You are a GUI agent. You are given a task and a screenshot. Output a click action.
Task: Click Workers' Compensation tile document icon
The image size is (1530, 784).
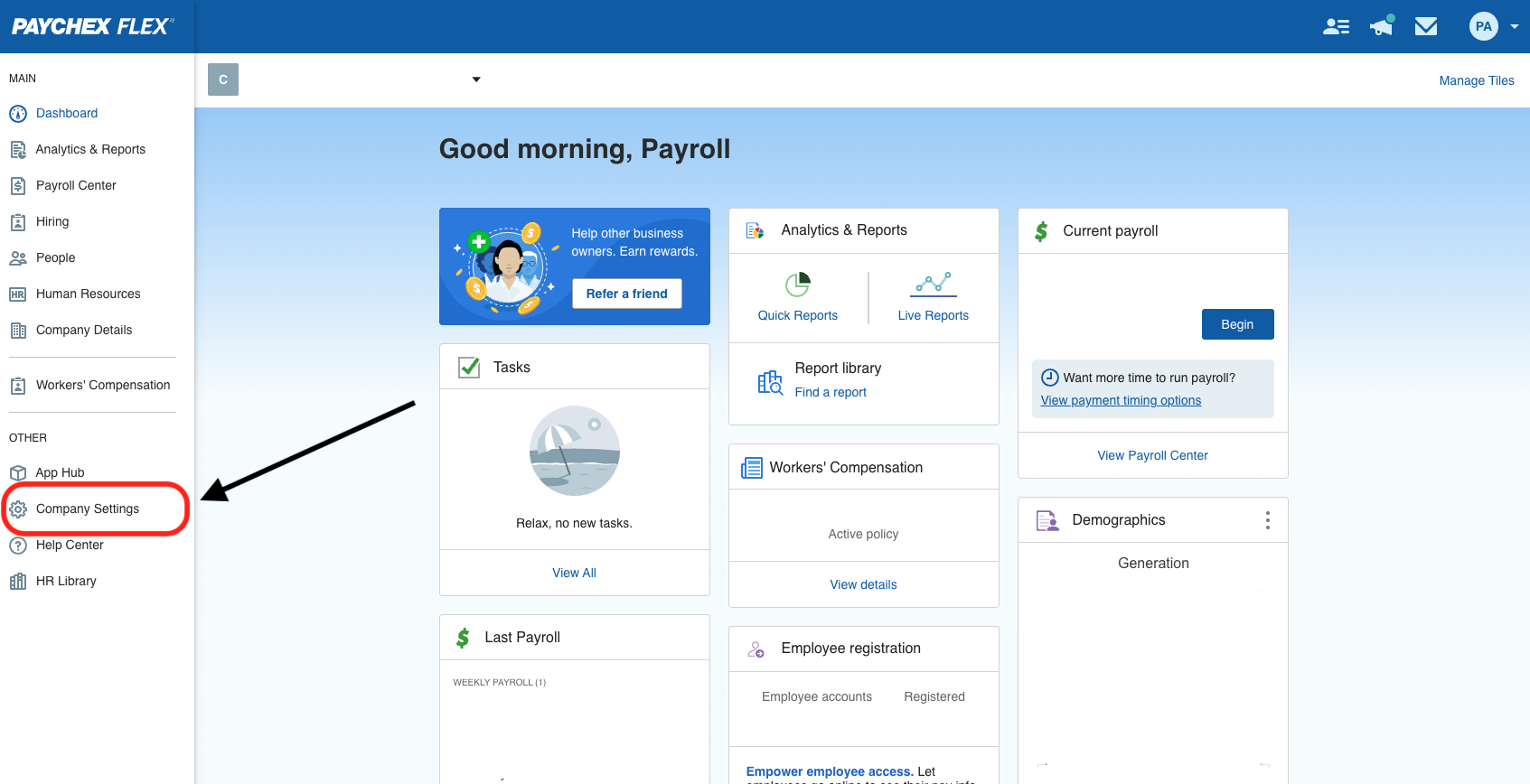coord(751,468)
